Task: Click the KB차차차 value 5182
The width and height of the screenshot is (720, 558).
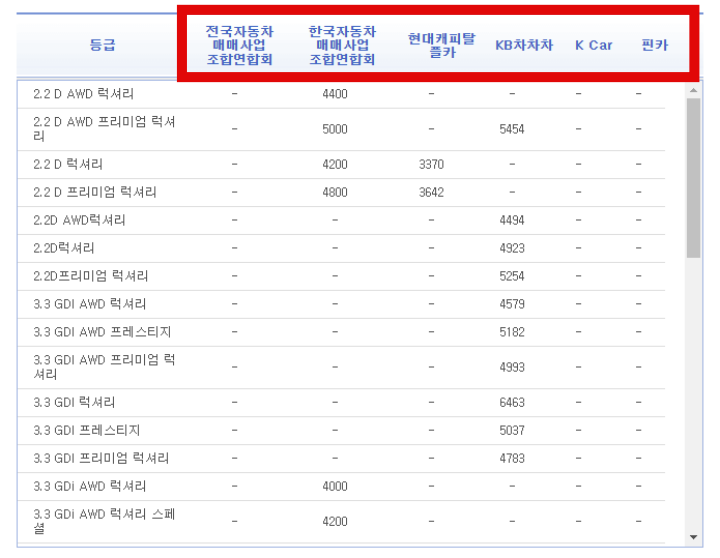Action: (512, 332)
